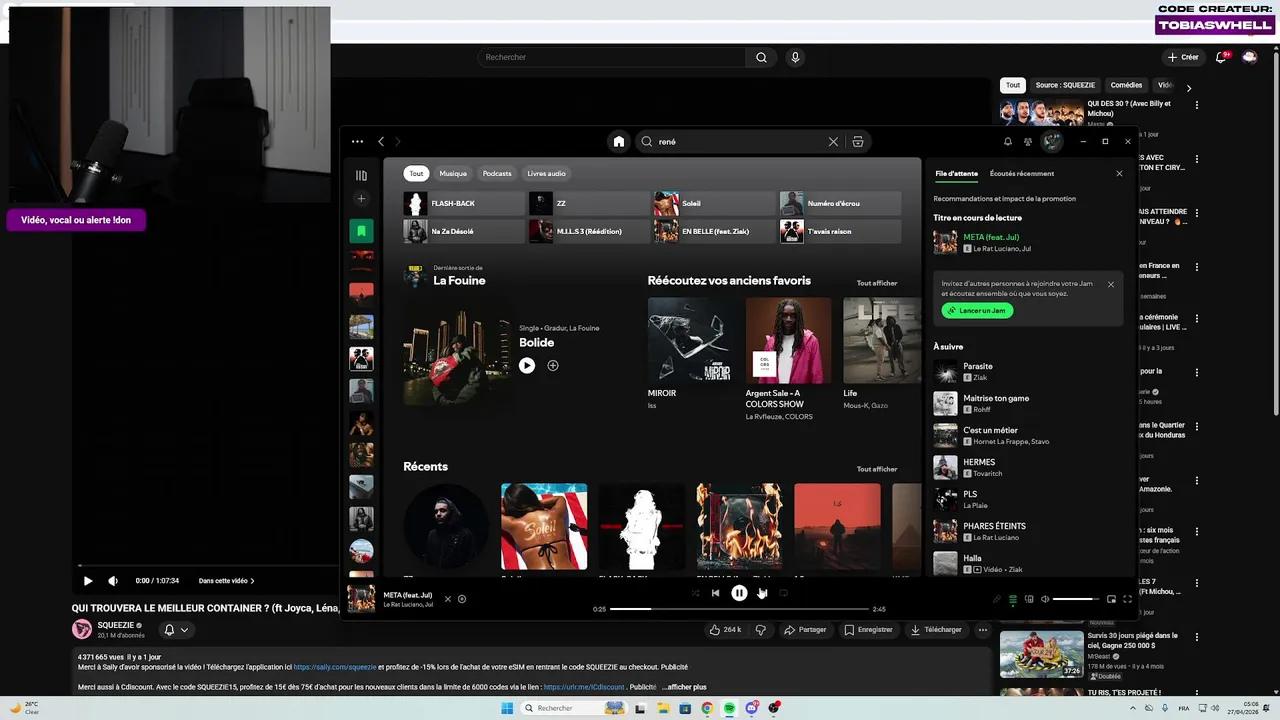
Task: Skip to next track in Spotify
Action: click(762, 593)
